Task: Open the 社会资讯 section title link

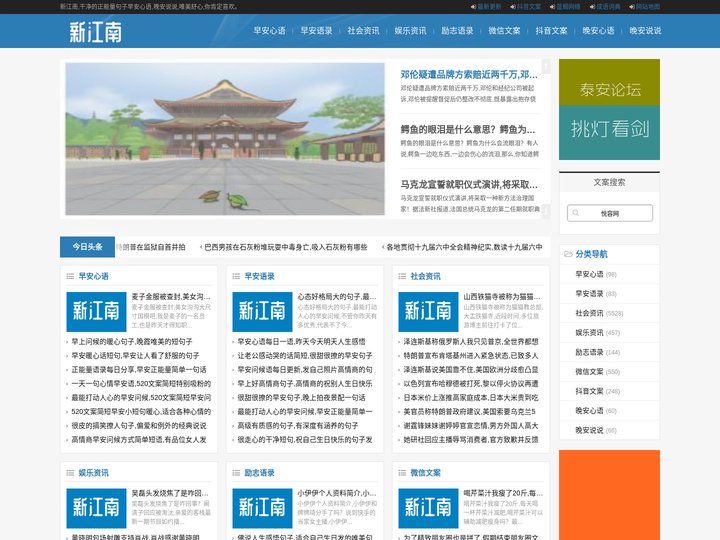Action: 425,276
